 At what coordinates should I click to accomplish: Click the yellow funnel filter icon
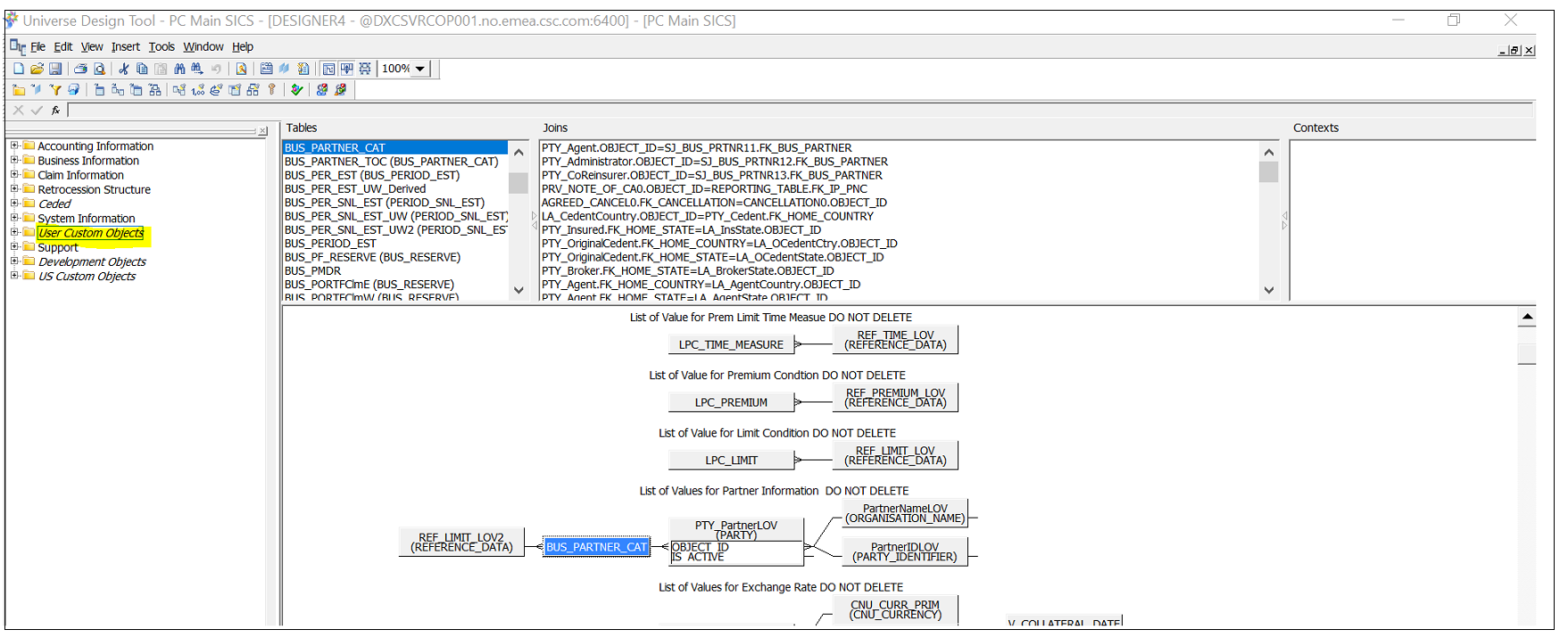point(55,89)
